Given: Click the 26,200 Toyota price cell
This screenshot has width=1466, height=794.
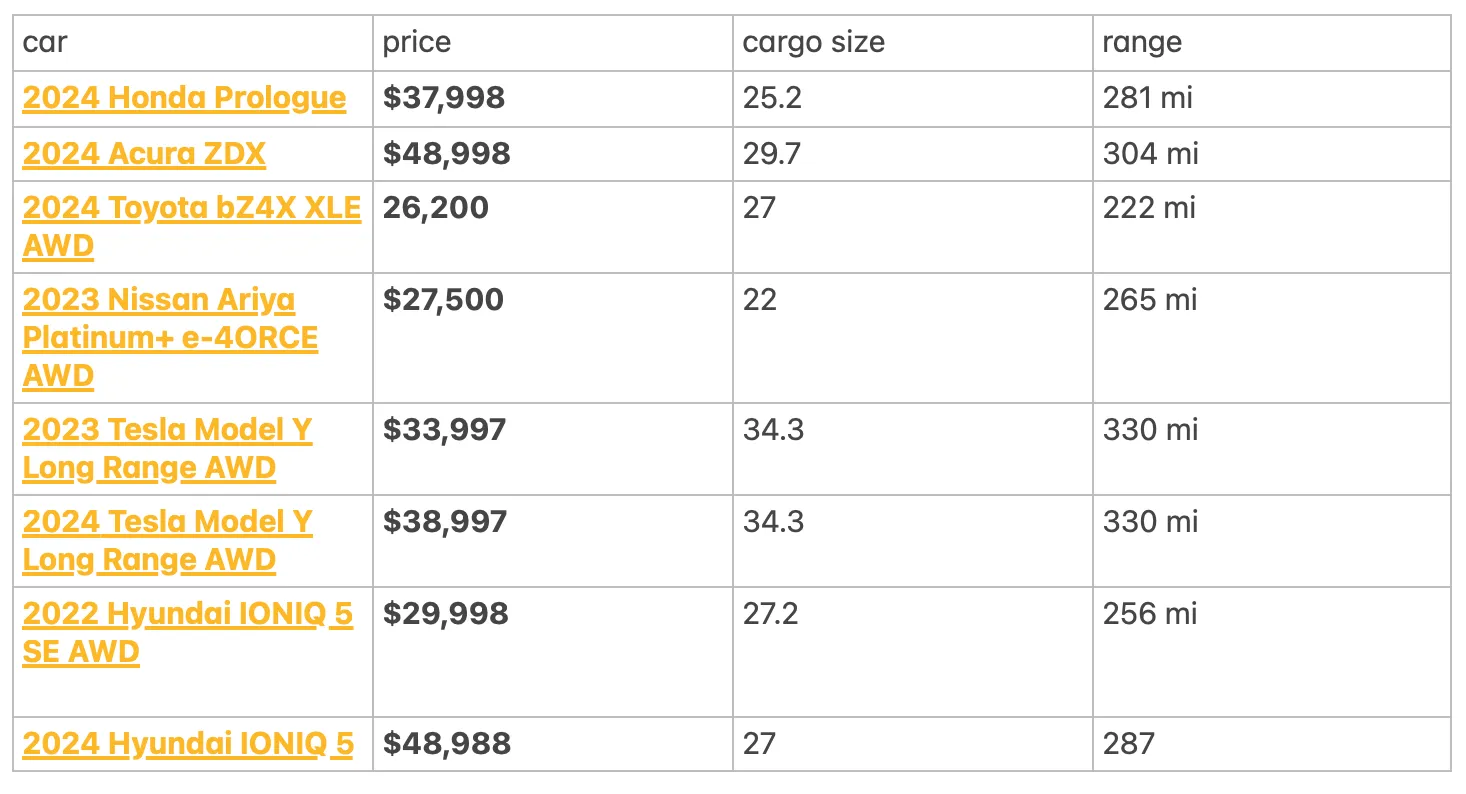Looking at the screenshot, I should [x=436, y=209].
